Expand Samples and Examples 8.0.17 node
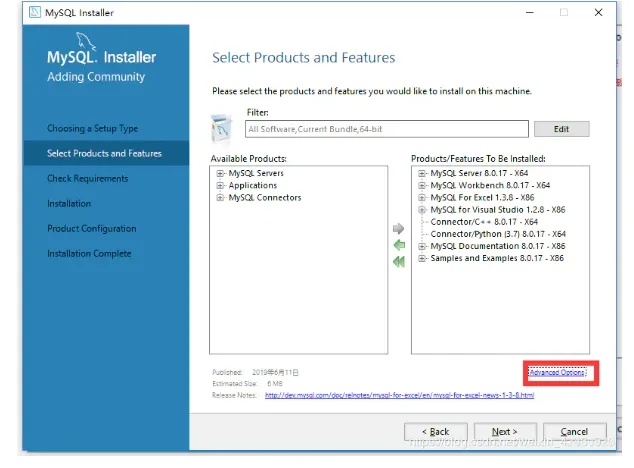Screen dimensions: 634x468 (x=422, y=258)
